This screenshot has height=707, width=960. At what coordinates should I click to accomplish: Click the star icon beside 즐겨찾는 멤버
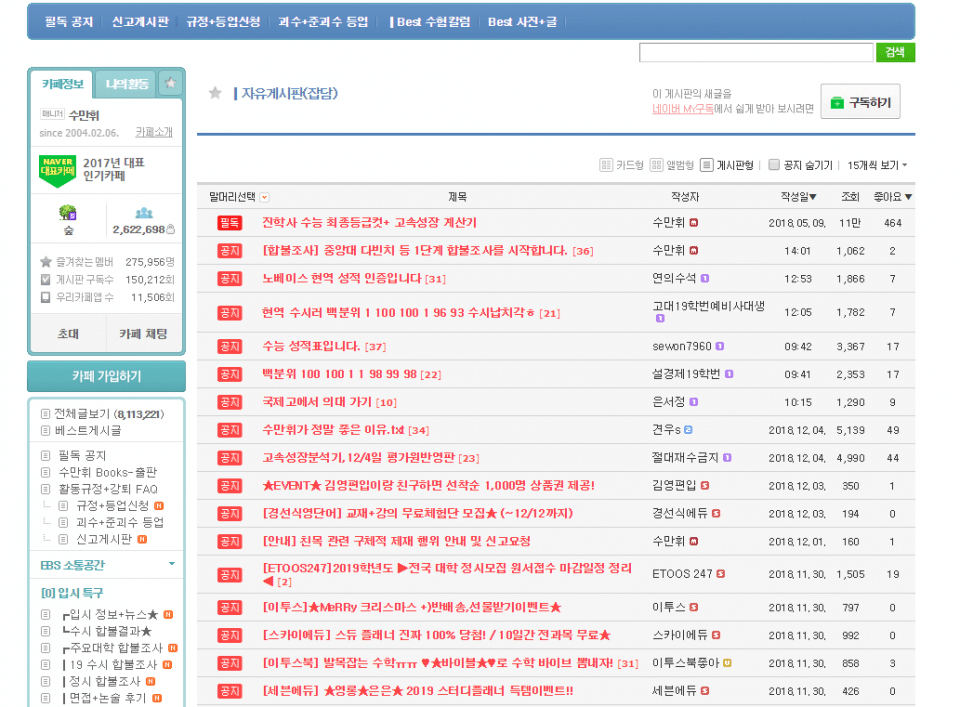tap(45, 262)
